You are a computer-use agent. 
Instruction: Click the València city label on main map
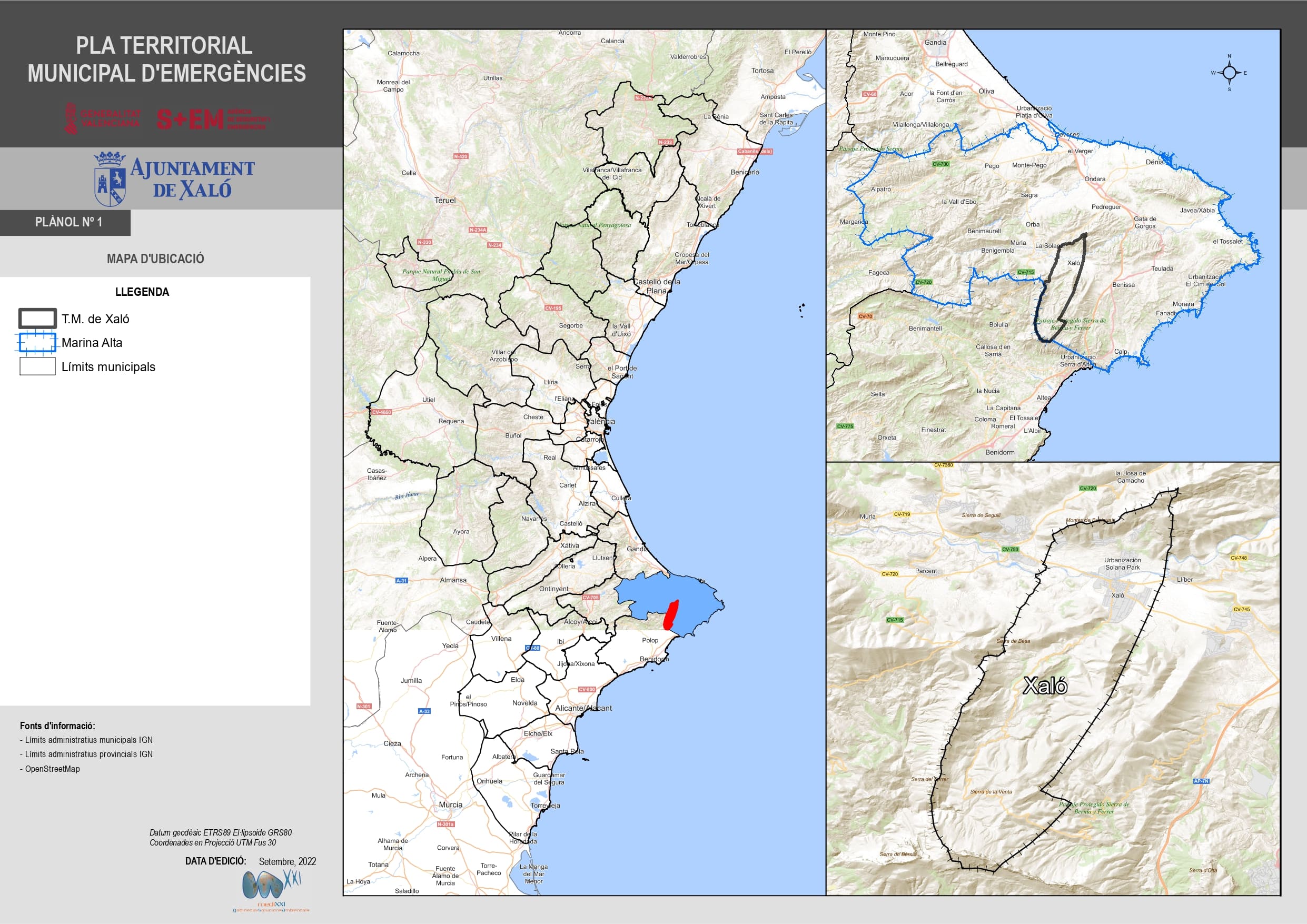(600, 422)
